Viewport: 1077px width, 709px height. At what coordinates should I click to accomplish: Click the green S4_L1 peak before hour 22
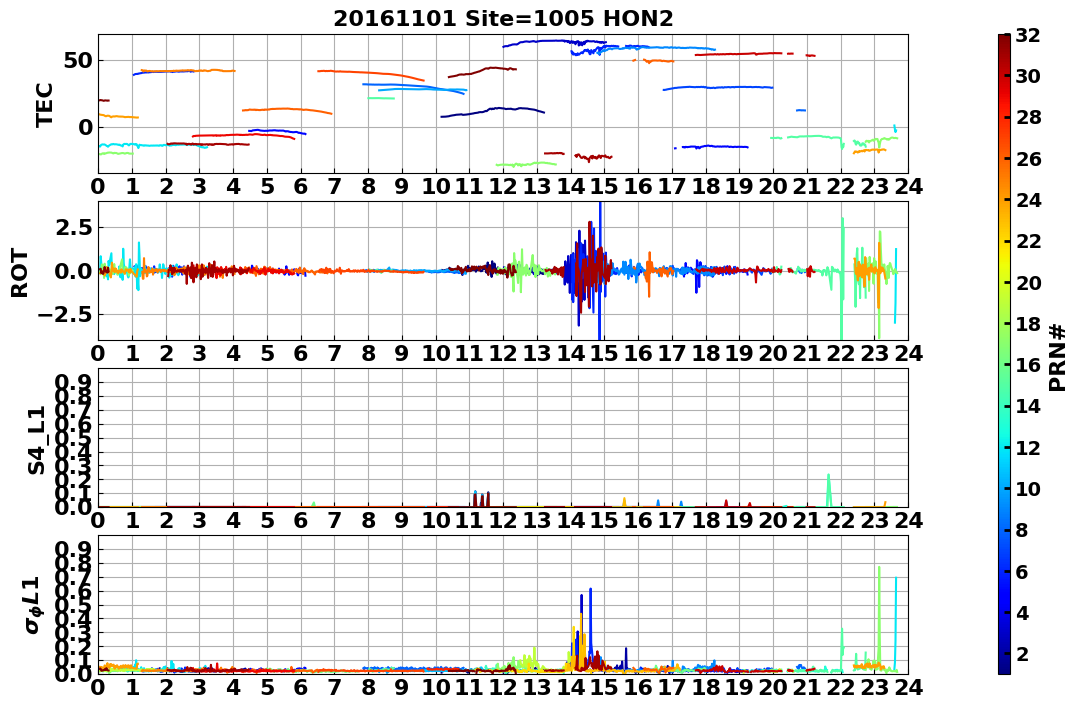829,490
